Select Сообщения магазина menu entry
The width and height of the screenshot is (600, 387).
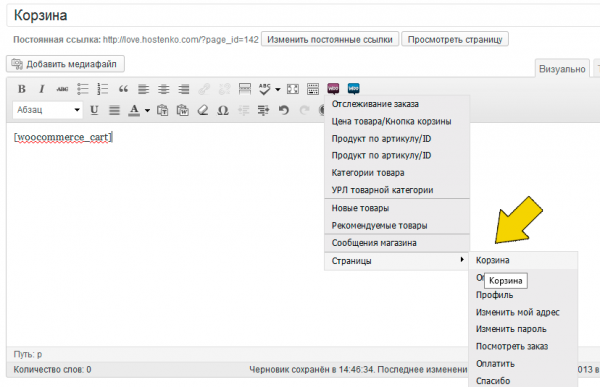click(397, 243)
